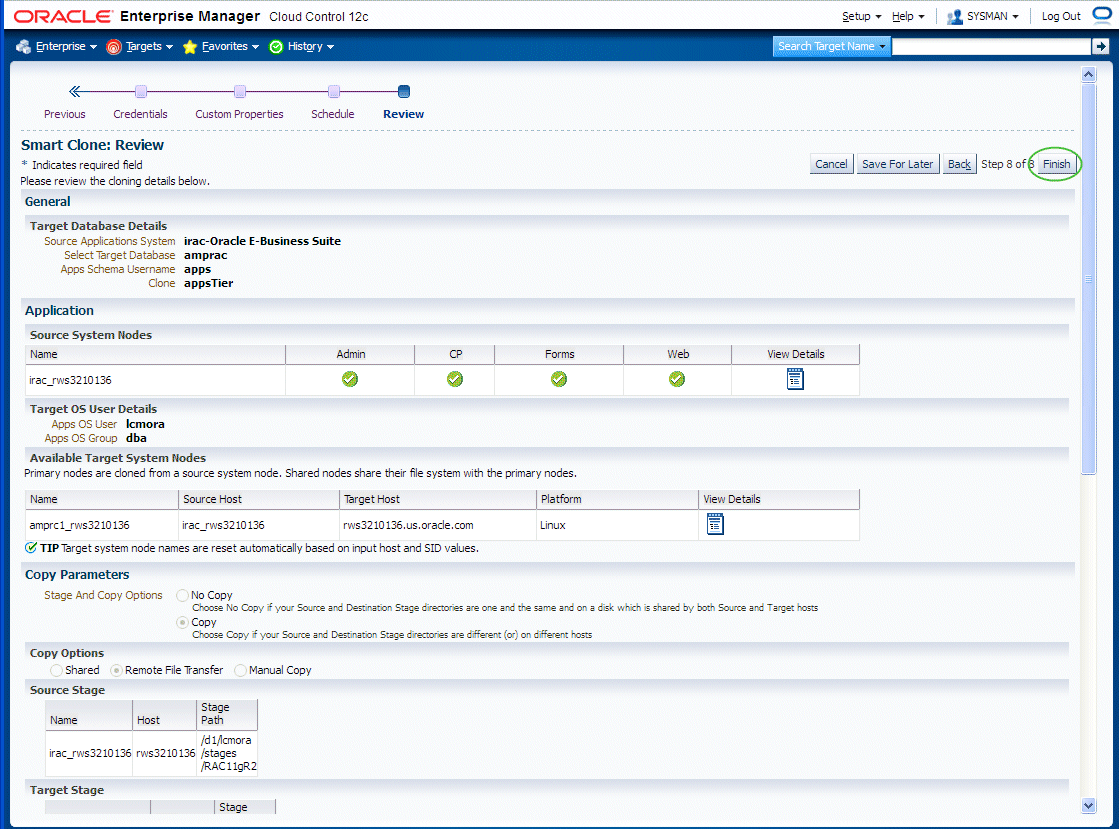
Task: Click the Log Out link
Action: point(1061,16)
